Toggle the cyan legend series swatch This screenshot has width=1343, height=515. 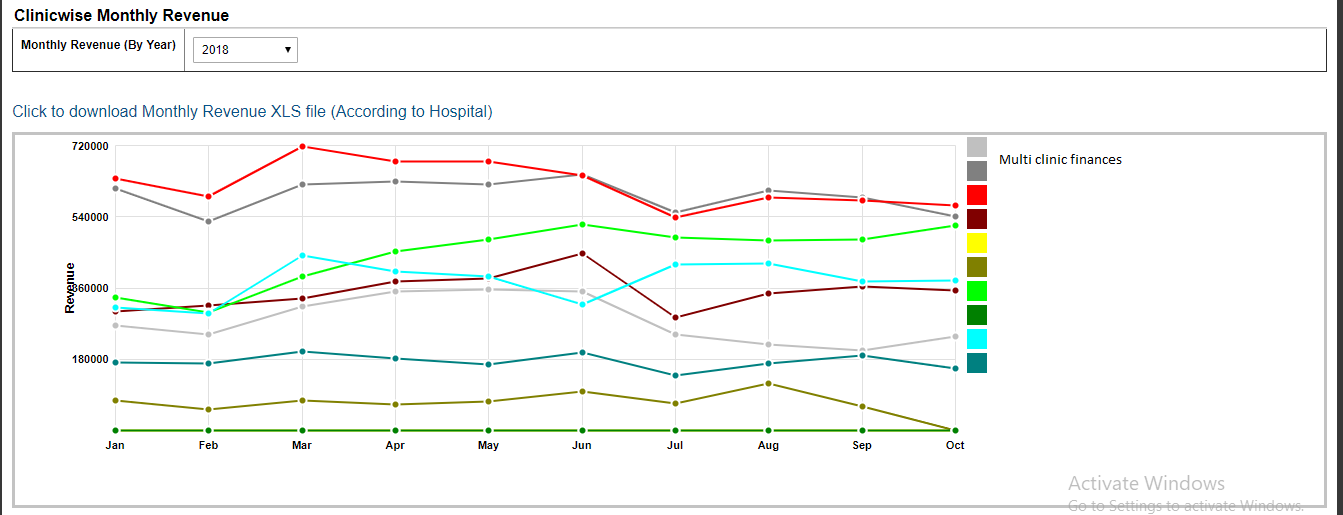977,339
